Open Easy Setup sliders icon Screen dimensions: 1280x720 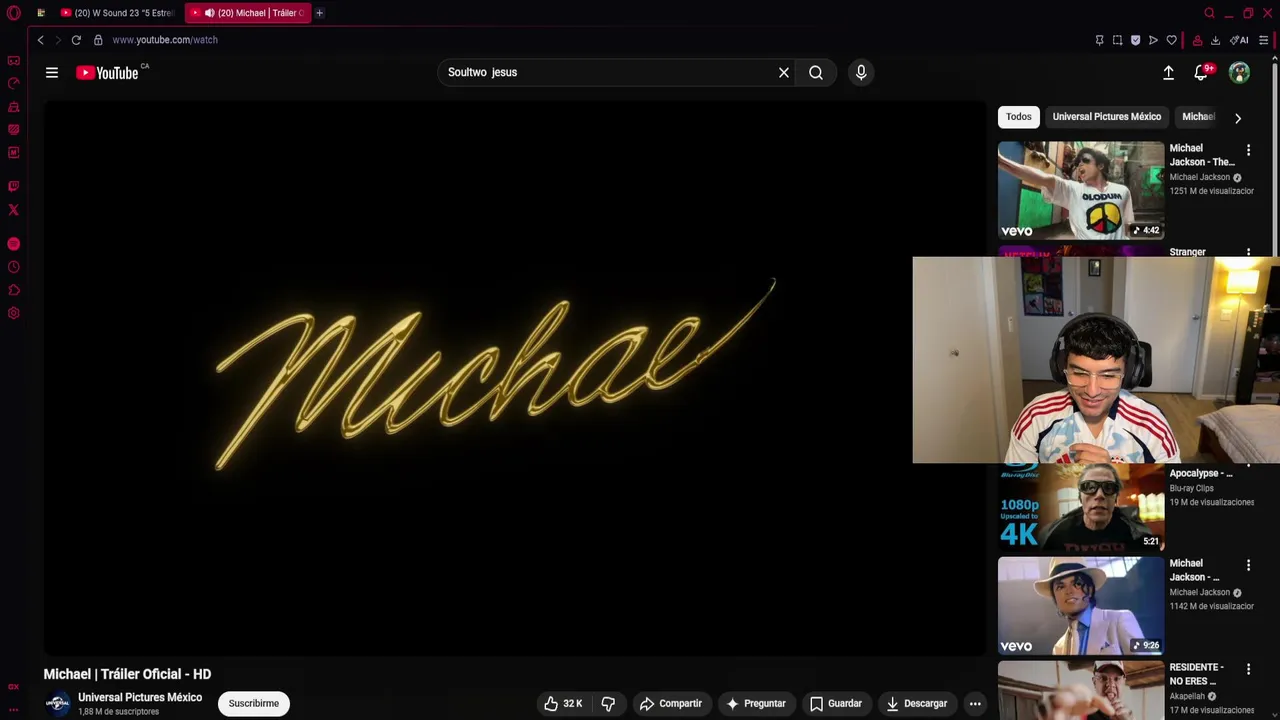1264,40
